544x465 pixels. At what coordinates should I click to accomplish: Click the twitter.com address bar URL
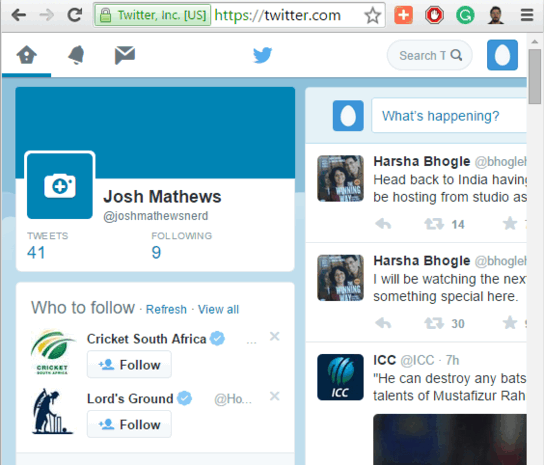[x=278, y=15]
